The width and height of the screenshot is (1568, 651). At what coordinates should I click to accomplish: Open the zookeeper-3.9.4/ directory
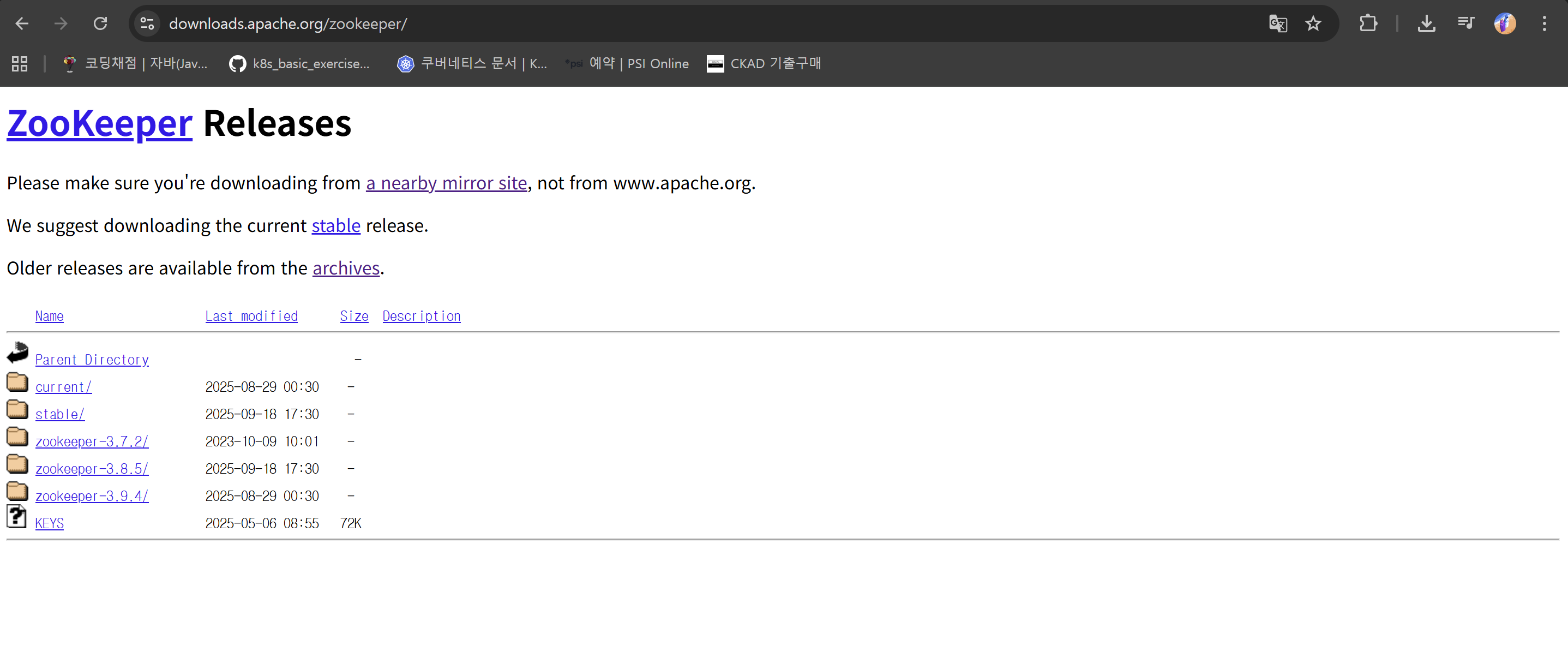92,497
